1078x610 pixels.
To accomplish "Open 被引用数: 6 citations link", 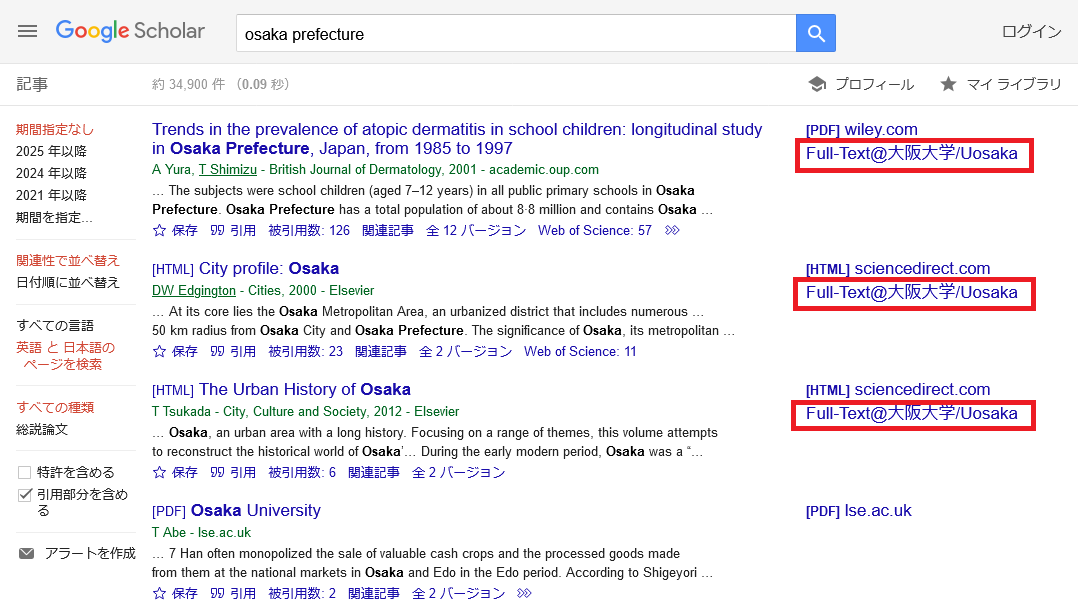I will pyautogui.click(x=302, y=472).
